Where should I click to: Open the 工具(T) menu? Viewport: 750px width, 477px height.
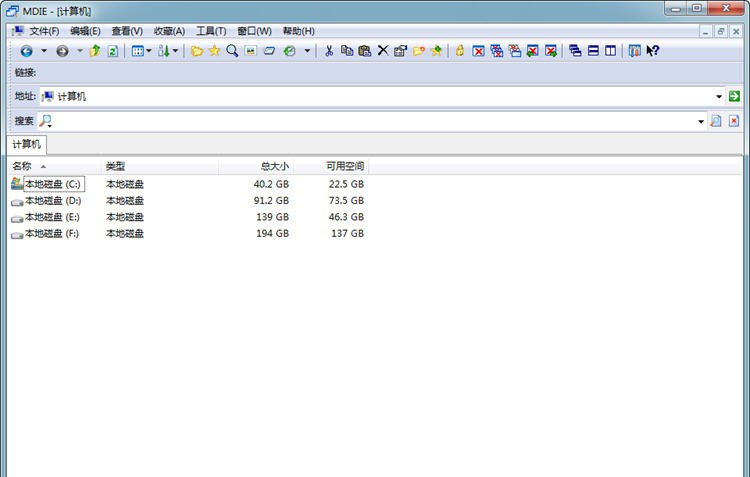point(210,31)
